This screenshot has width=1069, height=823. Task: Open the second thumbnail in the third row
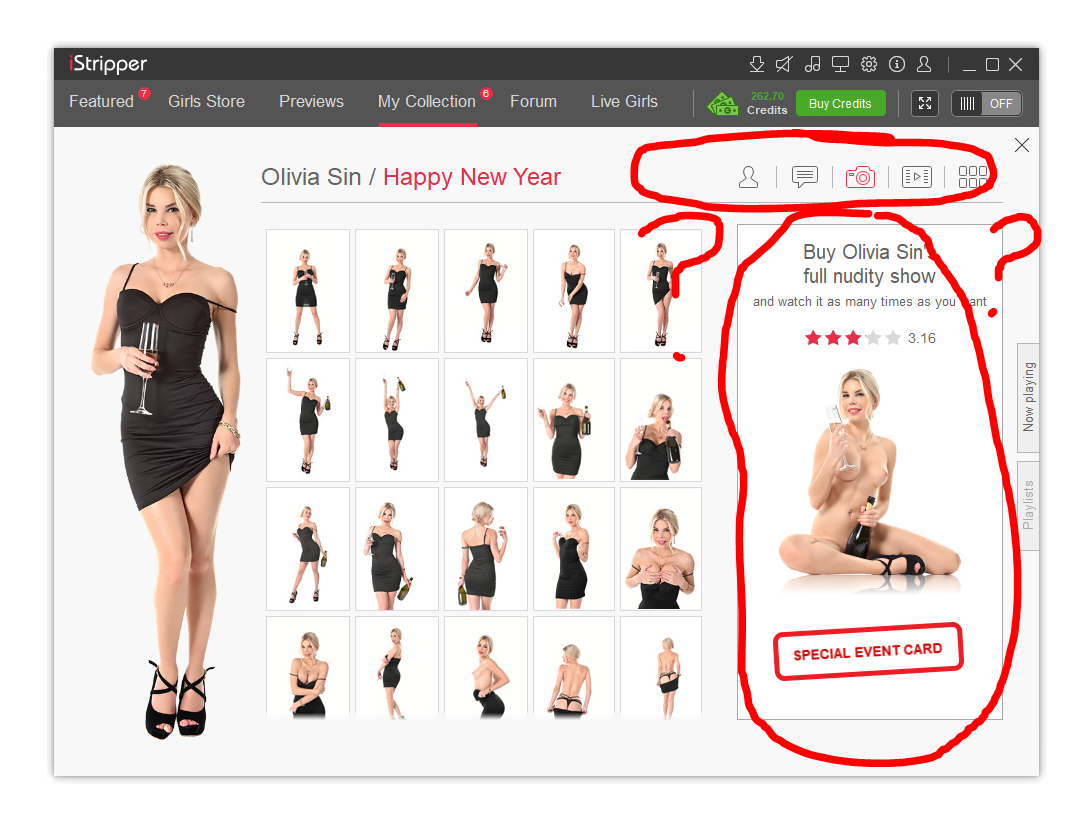pos(397,549)
